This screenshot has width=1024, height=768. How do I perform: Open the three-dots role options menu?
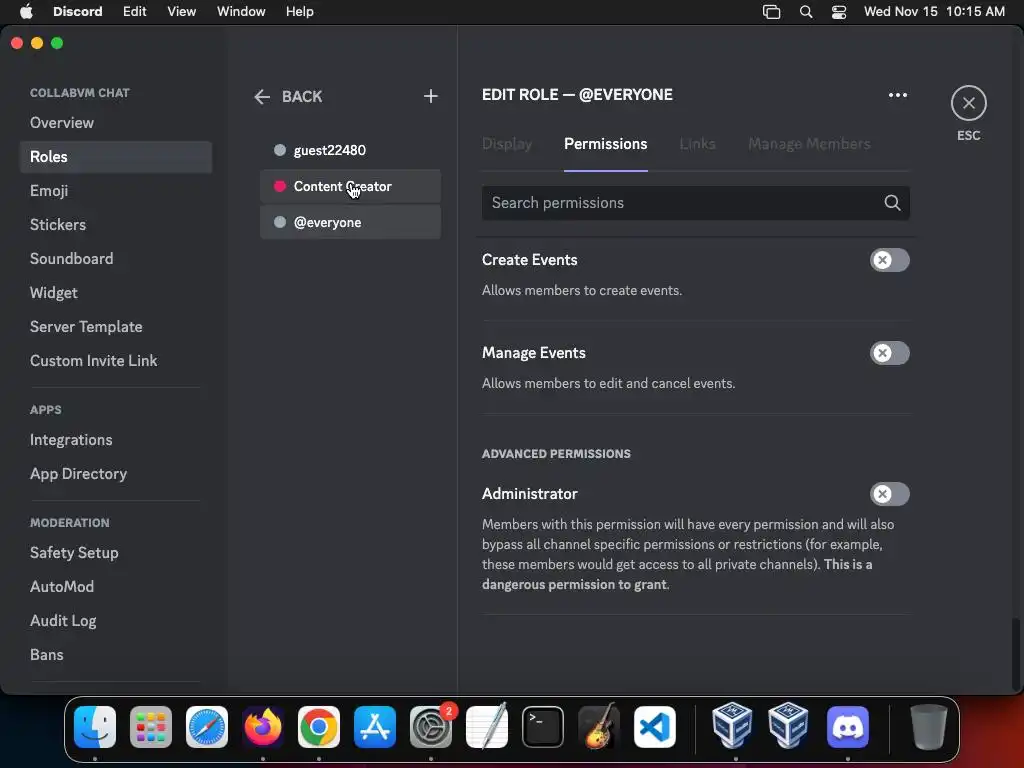(898, 95)
